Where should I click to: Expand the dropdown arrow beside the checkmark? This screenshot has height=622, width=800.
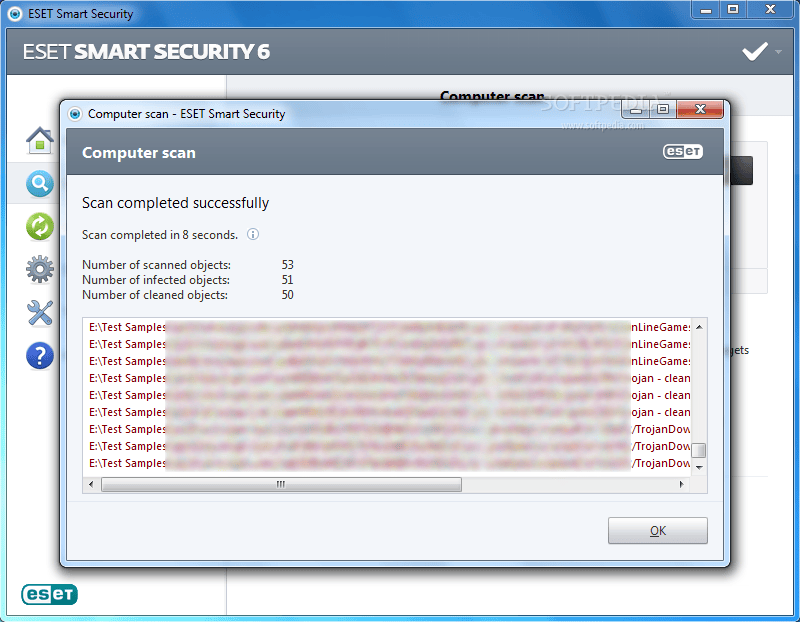click(x=778, y=52)
